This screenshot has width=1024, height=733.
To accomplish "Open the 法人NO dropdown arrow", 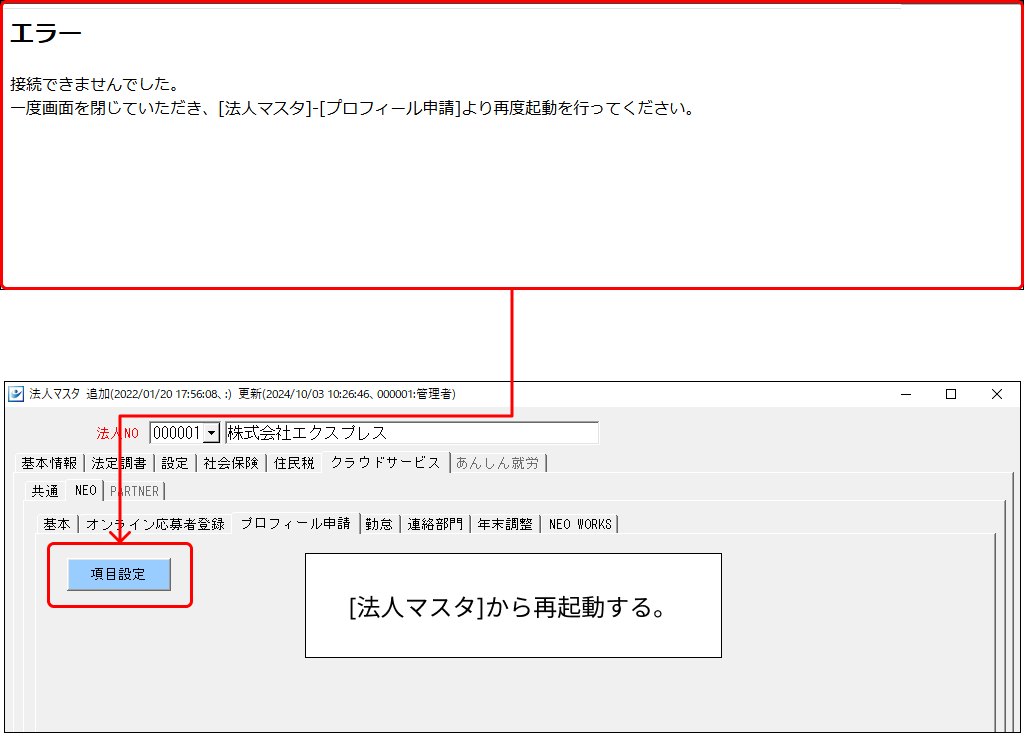I will [x=211, y=433].
